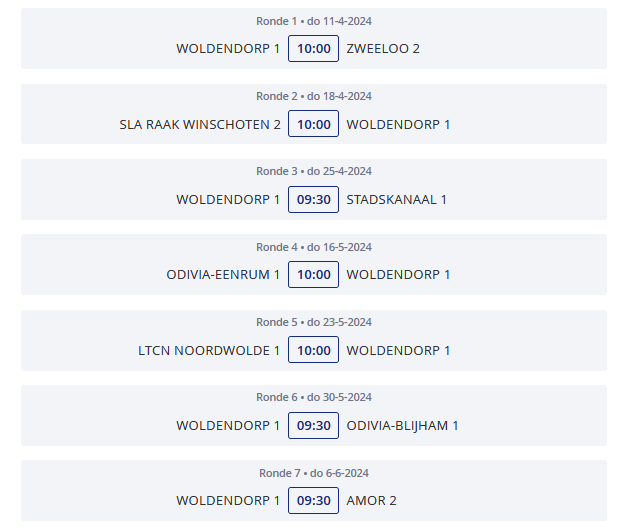Select team ZWEELOO 2
The width and height of the screenshot is (628, 529).
coord(383,48)
